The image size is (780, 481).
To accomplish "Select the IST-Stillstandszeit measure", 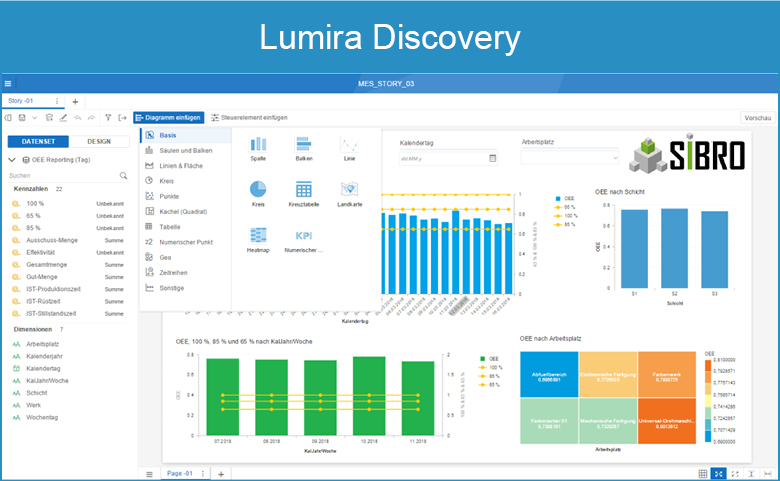I will pyautogui.click(x=68, y=314).
